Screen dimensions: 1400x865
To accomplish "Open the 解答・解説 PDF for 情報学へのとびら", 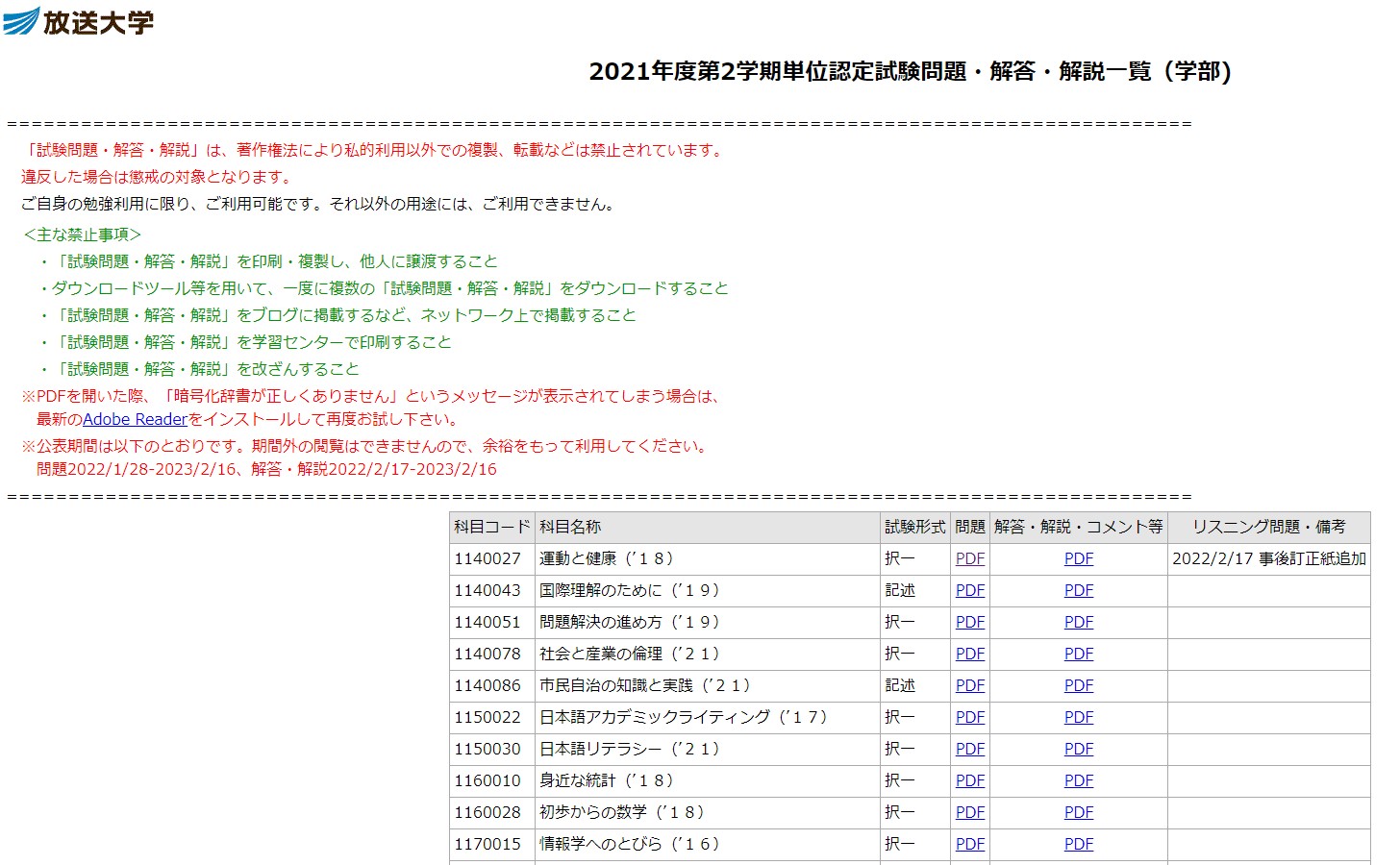I will 1078,844.
